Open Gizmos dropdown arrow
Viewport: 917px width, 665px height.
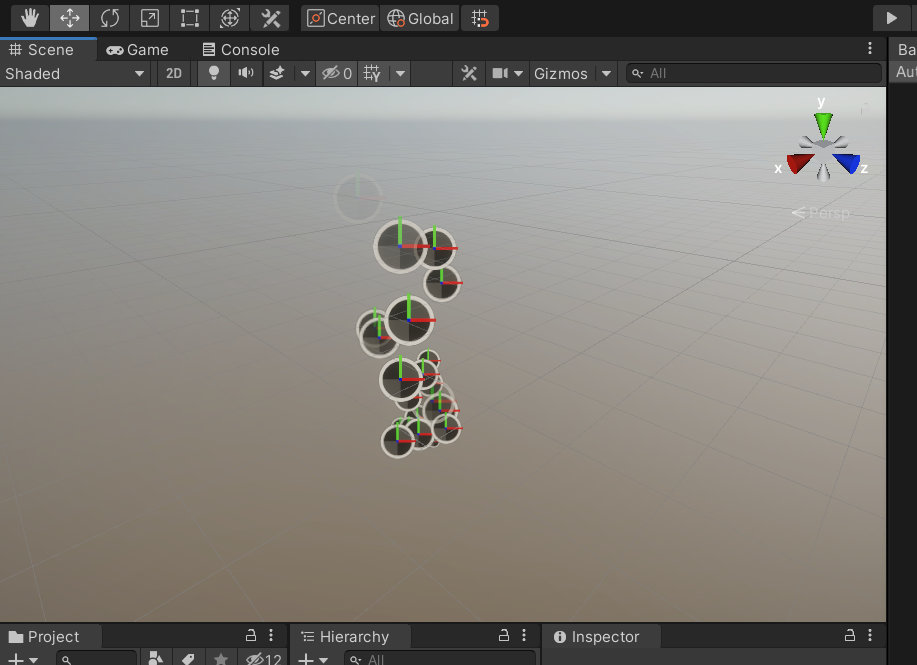[x=606, y=74]
